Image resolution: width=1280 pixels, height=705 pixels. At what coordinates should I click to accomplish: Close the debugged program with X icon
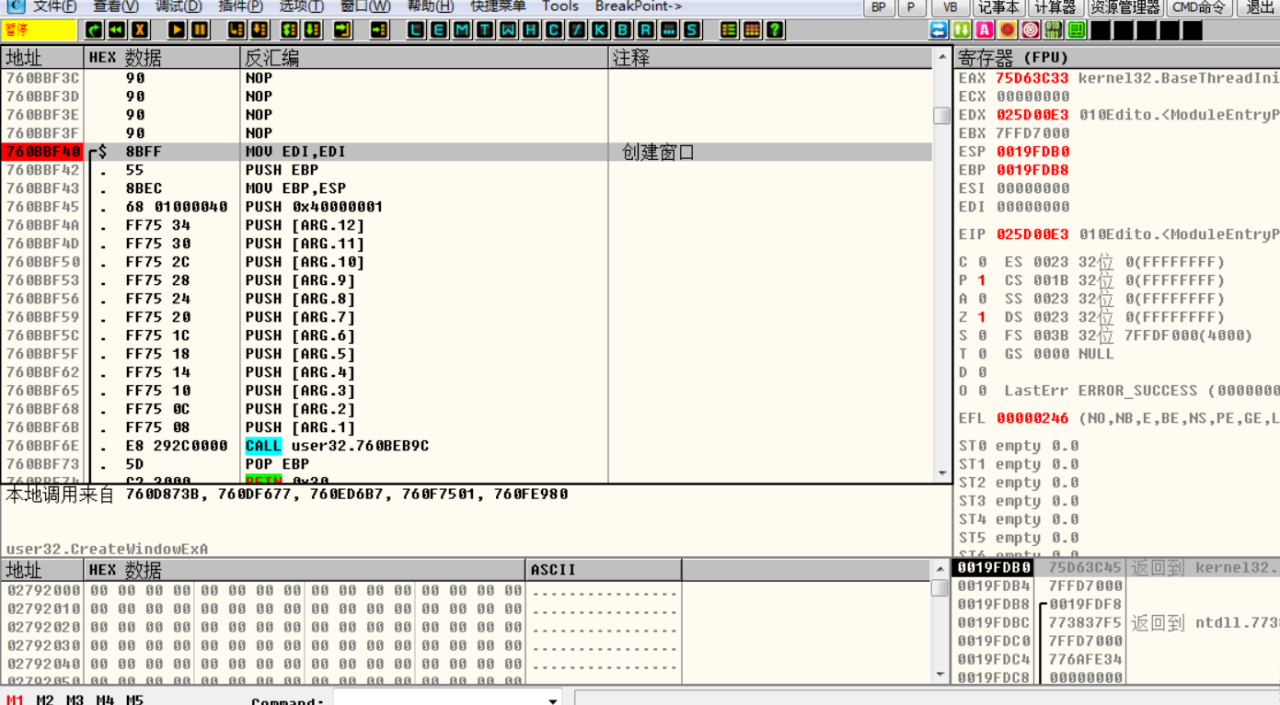[140, 30]
